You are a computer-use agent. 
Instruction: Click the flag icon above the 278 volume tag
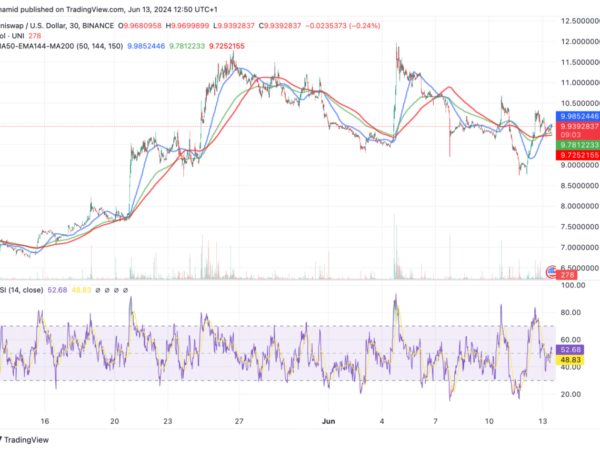click(551, 271)
